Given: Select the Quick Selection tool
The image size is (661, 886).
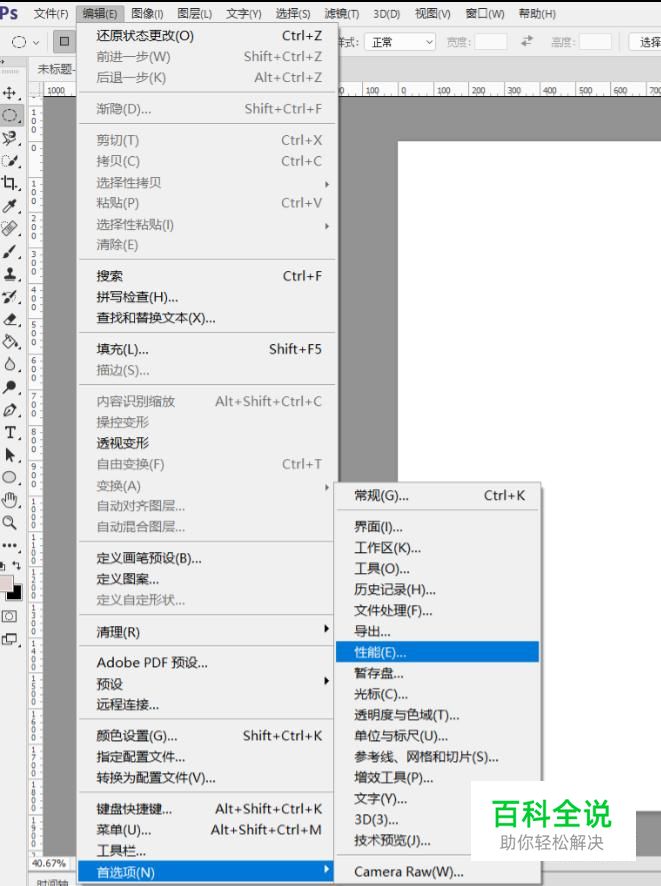Looking at the screenshot, I should click(x=10, y=161).
